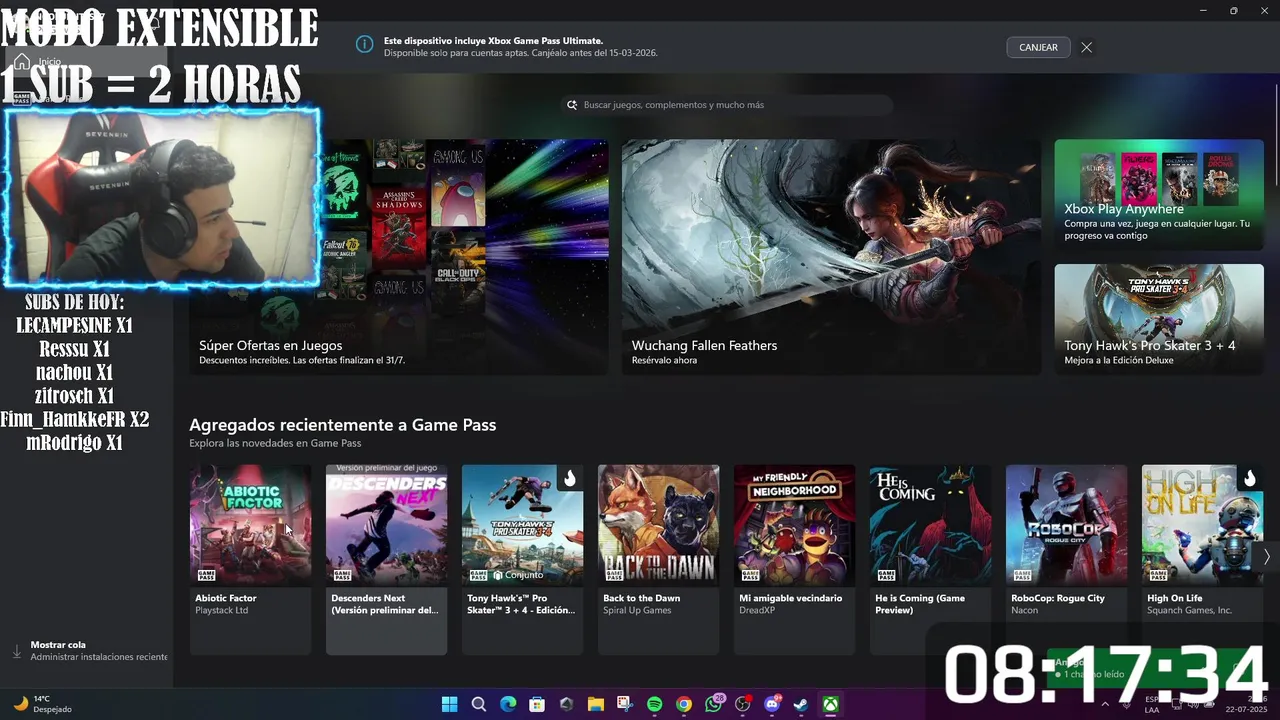This screenshot has width=1280, height=720.
Task: Open the Windows Start menu
Action: (x=449, y=704)
